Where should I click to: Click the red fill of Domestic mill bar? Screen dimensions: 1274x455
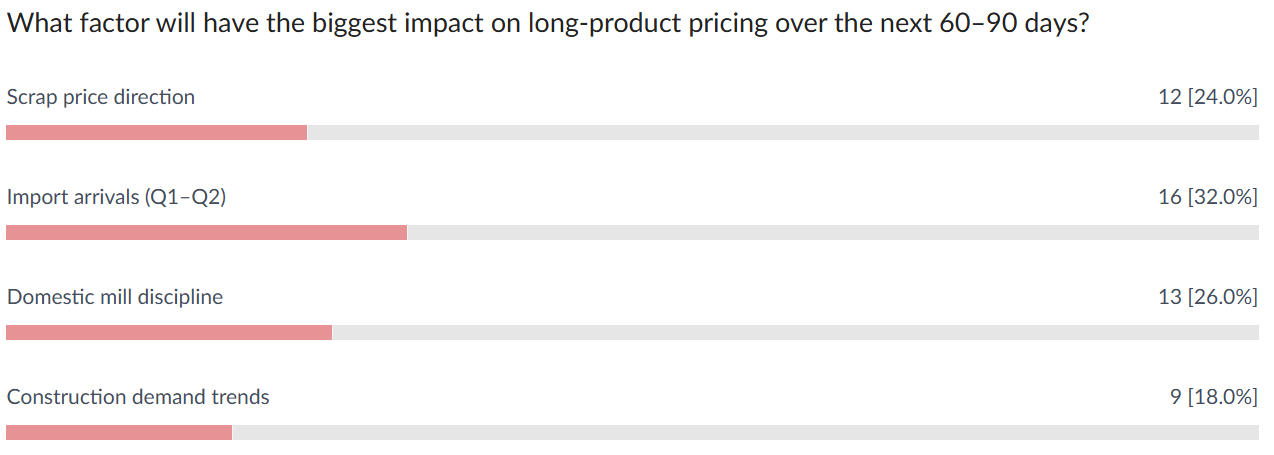click(169, 333)
